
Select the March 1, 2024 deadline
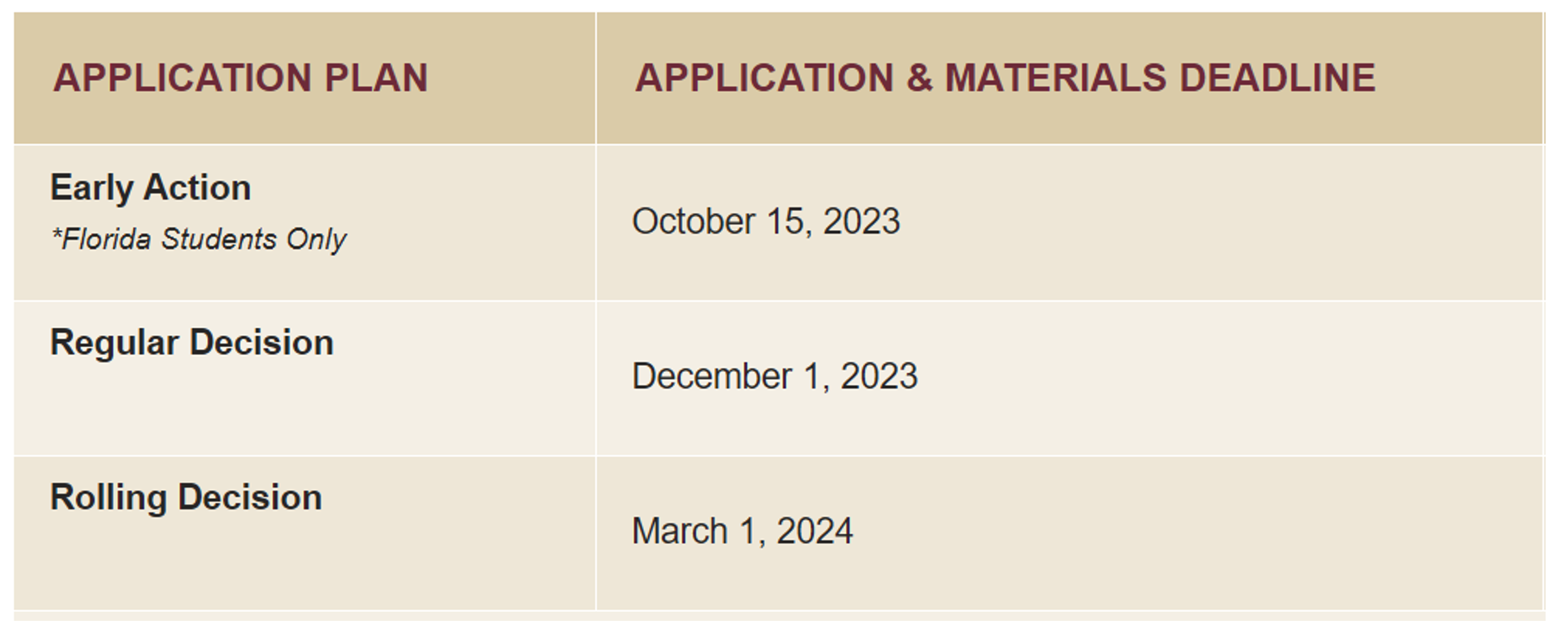pos(742,531)
